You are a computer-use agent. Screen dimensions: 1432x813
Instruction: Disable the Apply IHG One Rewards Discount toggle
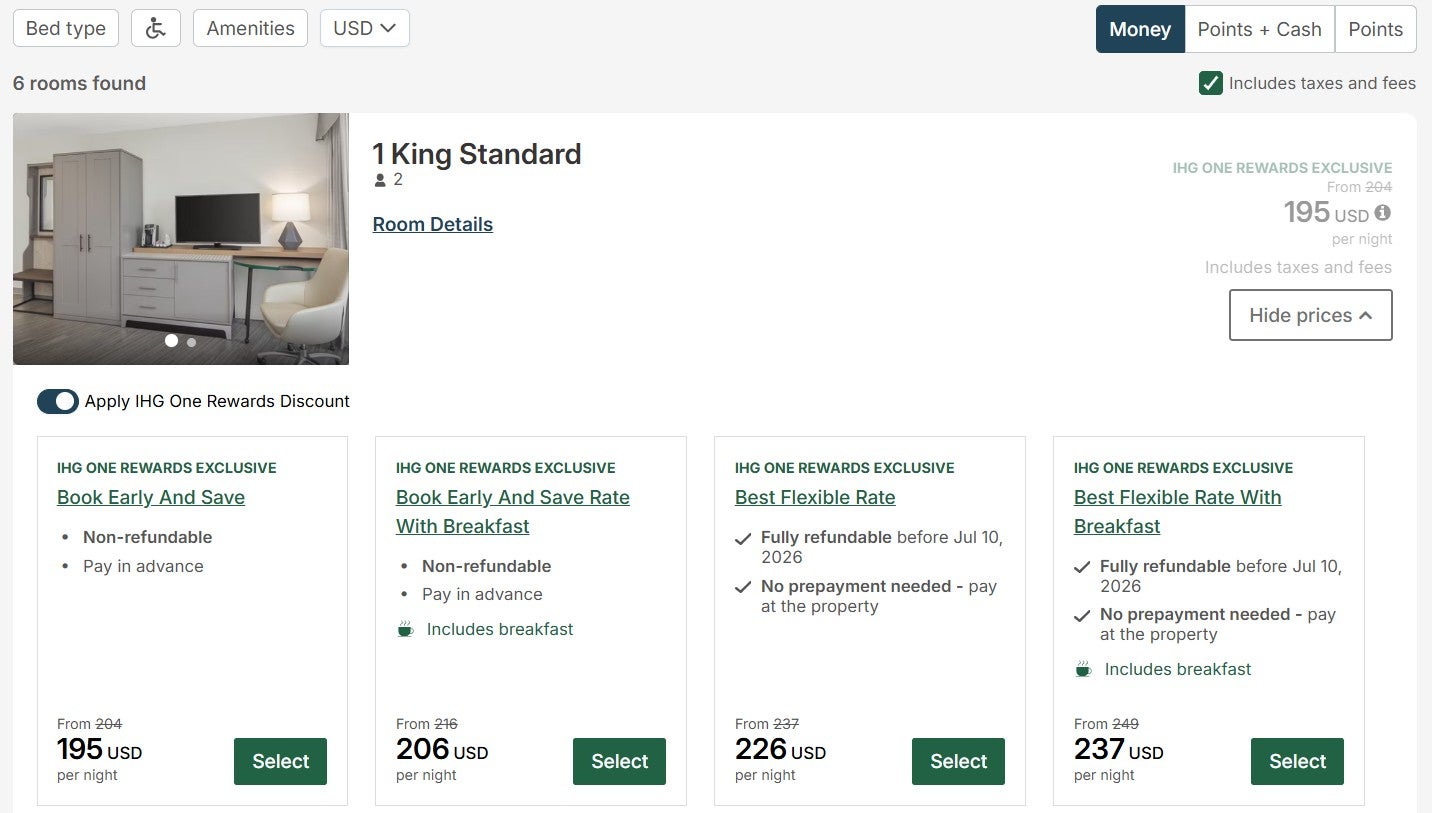click(58, 401)
